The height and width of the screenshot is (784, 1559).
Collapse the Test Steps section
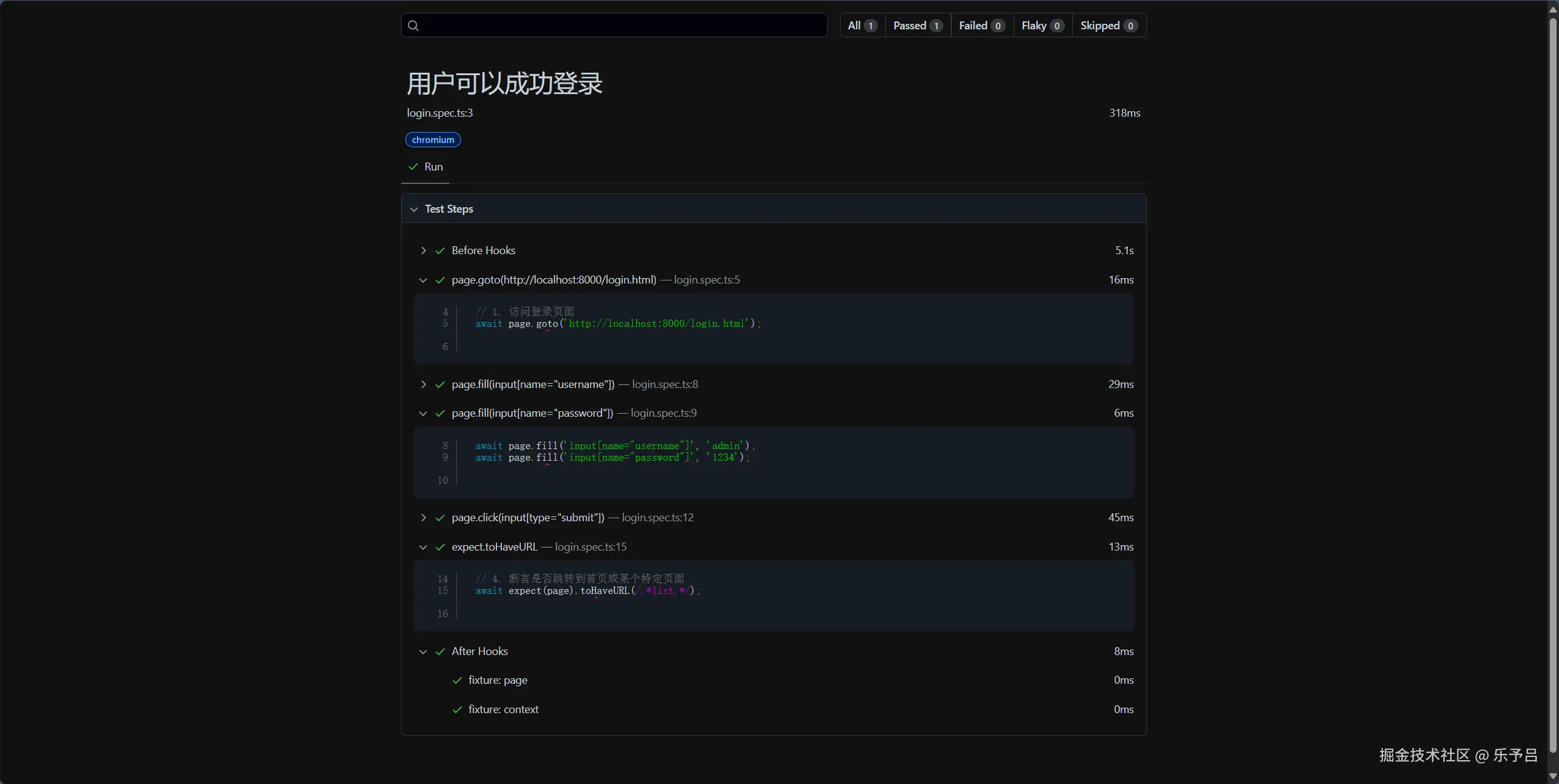(414, 209)
